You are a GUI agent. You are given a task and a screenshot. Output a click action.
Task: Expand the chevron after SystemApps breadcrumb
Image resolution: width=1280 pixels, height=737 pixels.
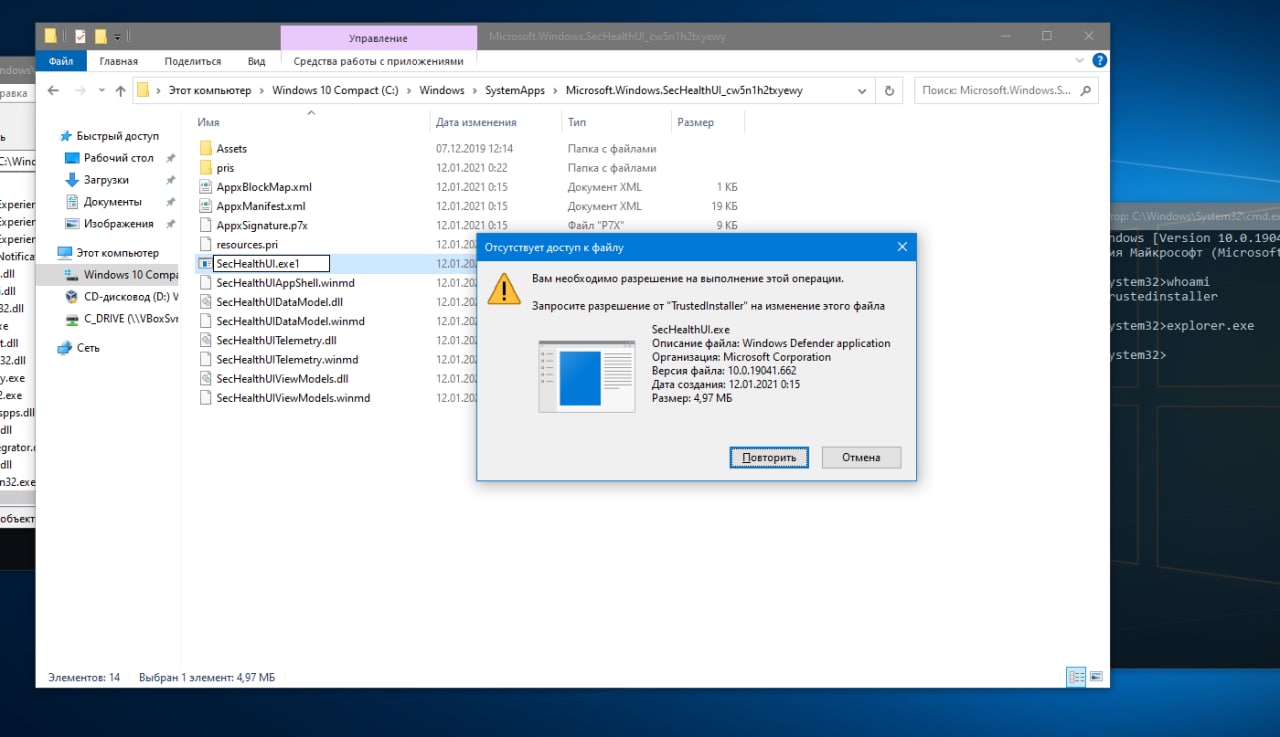pos(556,90)
